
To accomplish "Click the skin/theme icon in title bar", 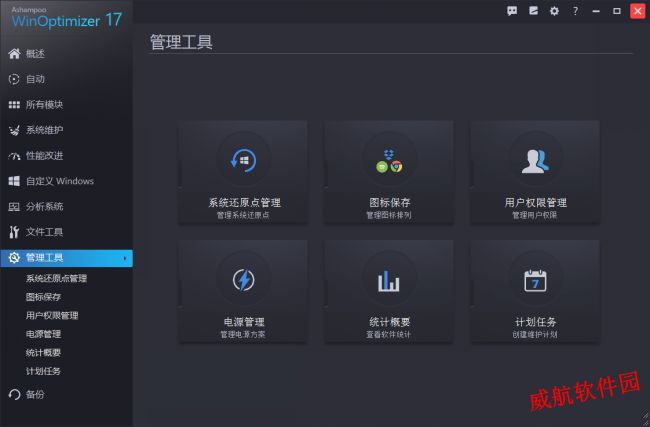I will coord(534,11).
